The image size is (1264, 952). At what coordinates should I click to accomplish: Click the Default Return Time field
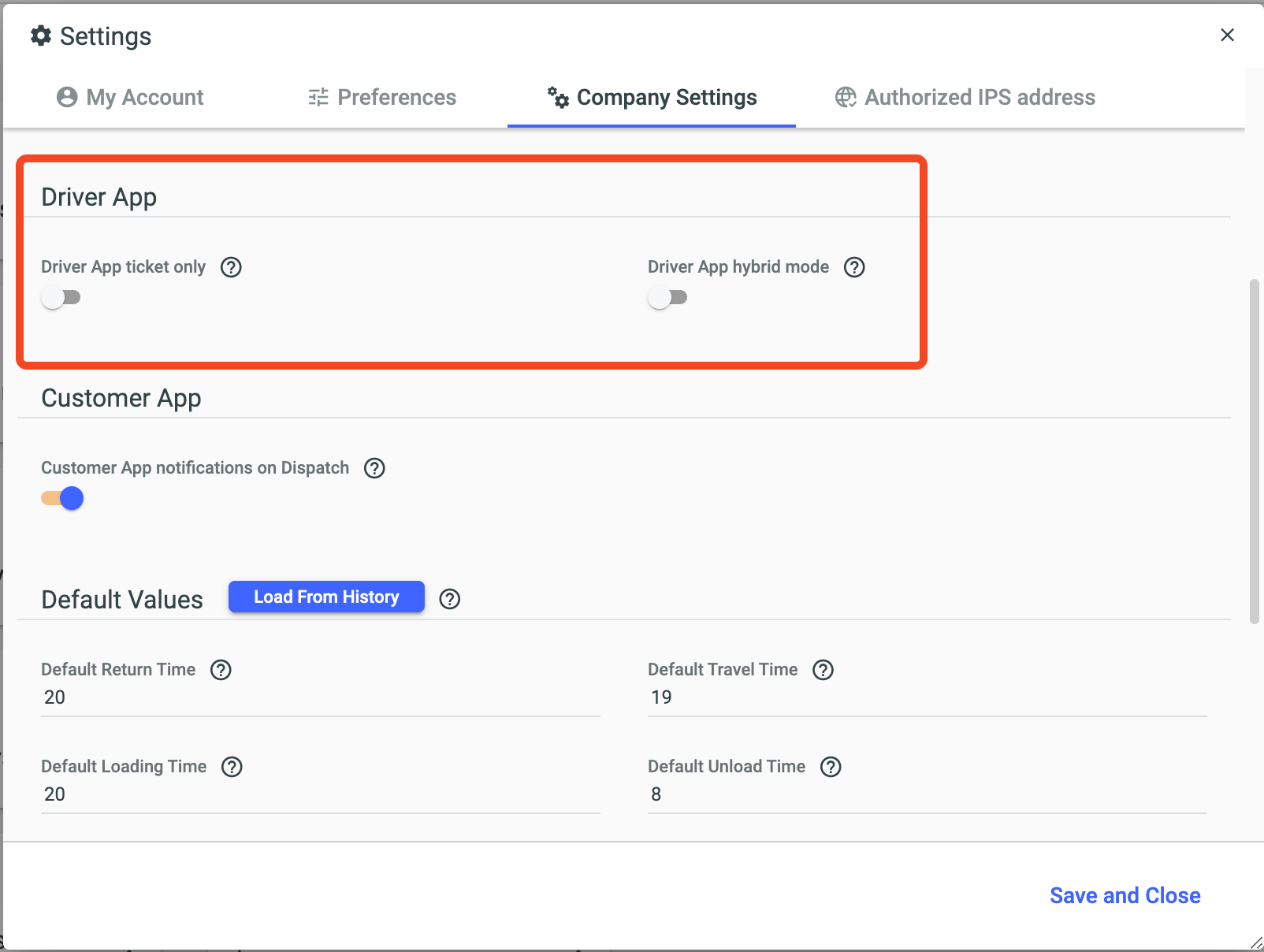coord(320,697)
